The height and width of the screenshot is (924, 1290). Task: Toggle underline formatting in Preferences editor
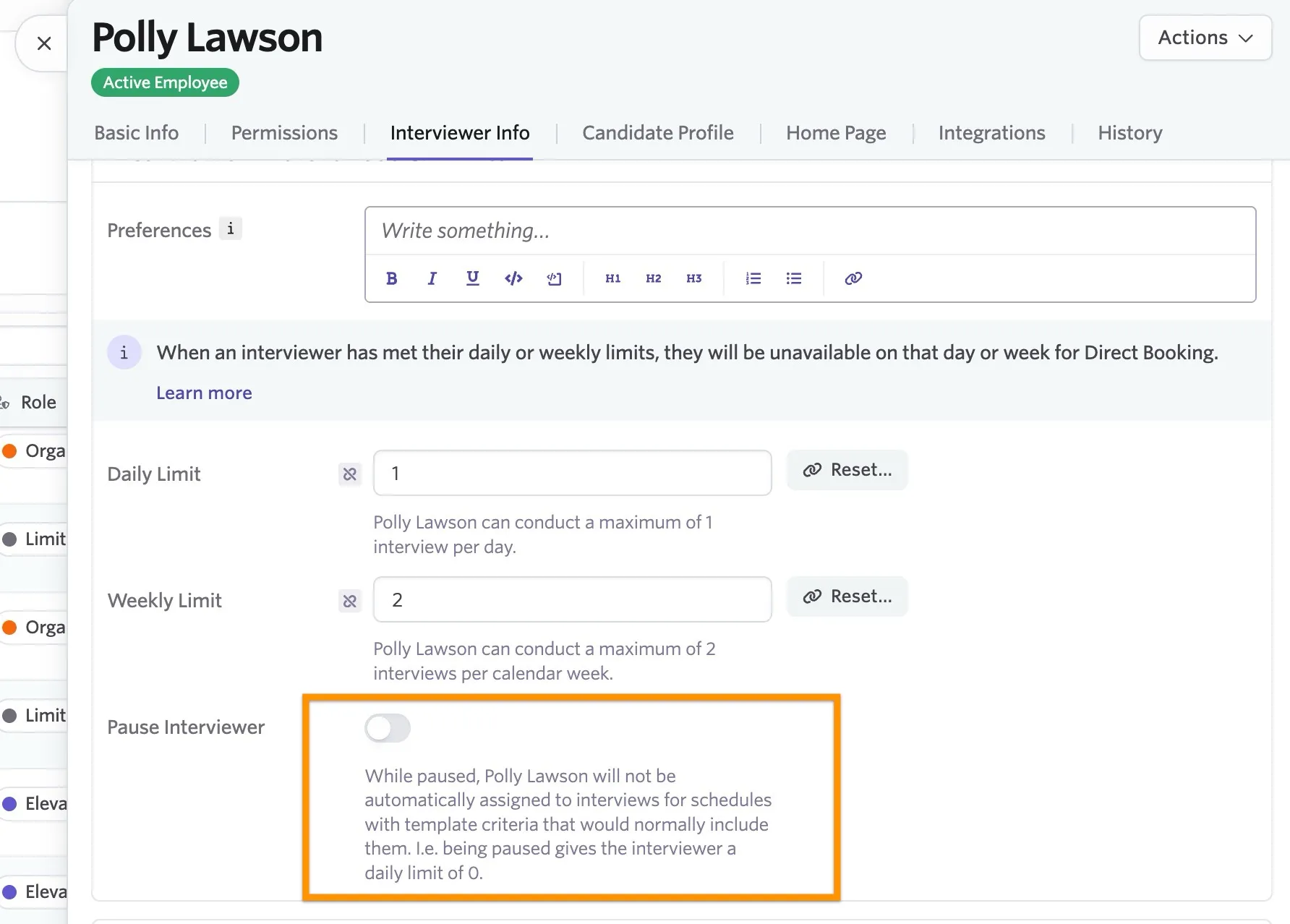click(473, 278)
